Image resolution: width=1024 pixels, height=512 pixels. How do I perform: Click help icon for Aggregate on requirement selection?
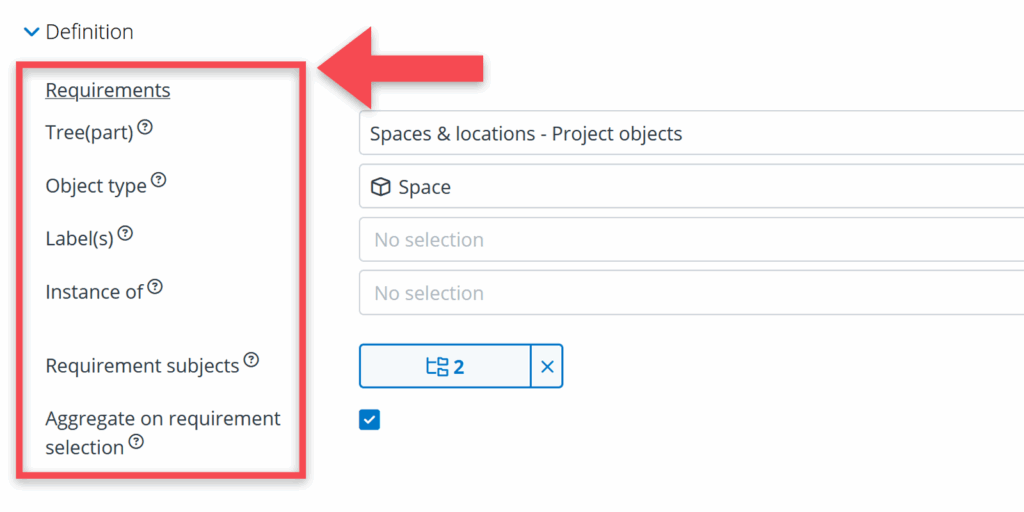tap(136, 441)
